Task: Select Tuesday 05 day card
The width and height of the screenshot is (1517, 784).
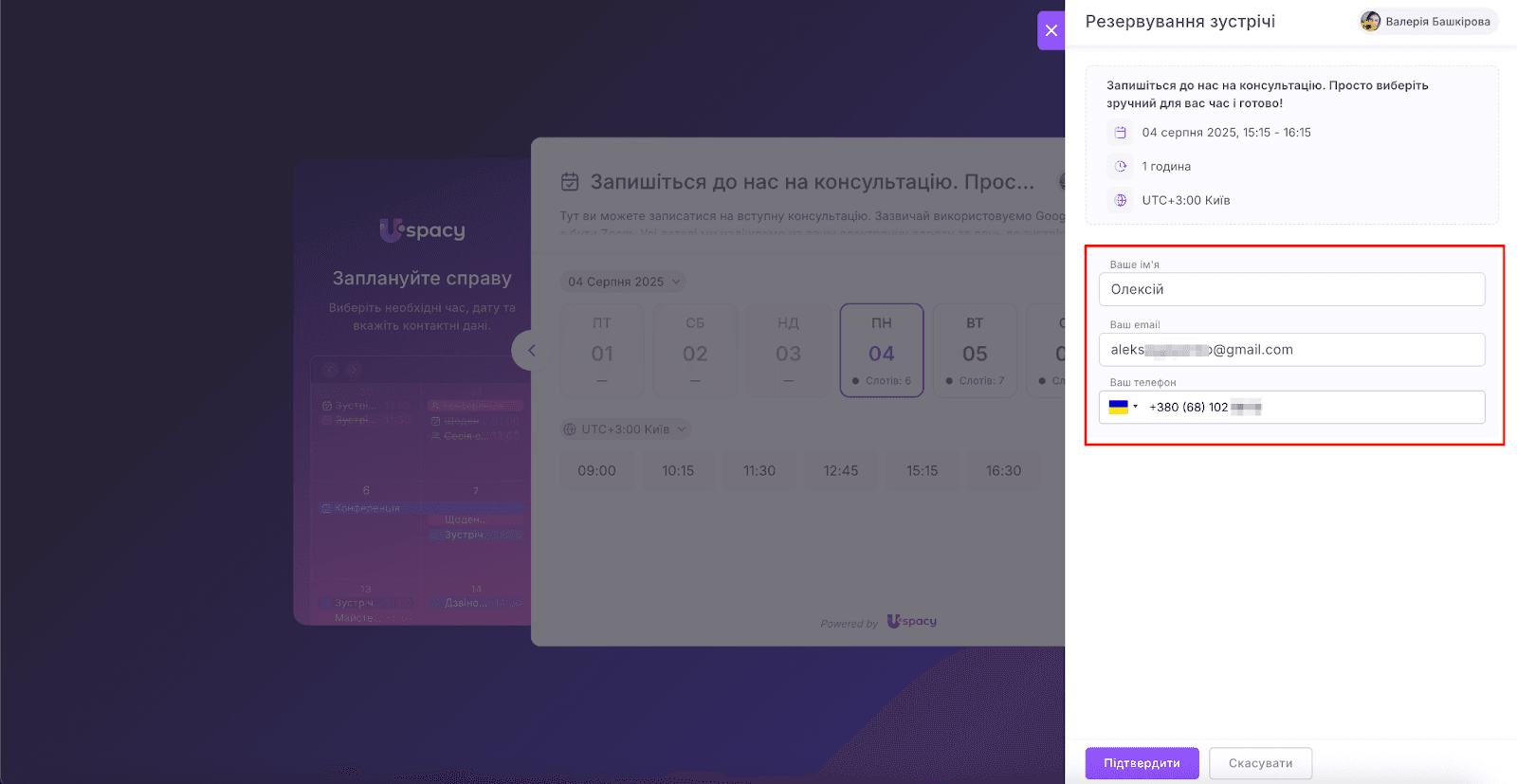Action: pyautogui.click(x=975, y=351)
